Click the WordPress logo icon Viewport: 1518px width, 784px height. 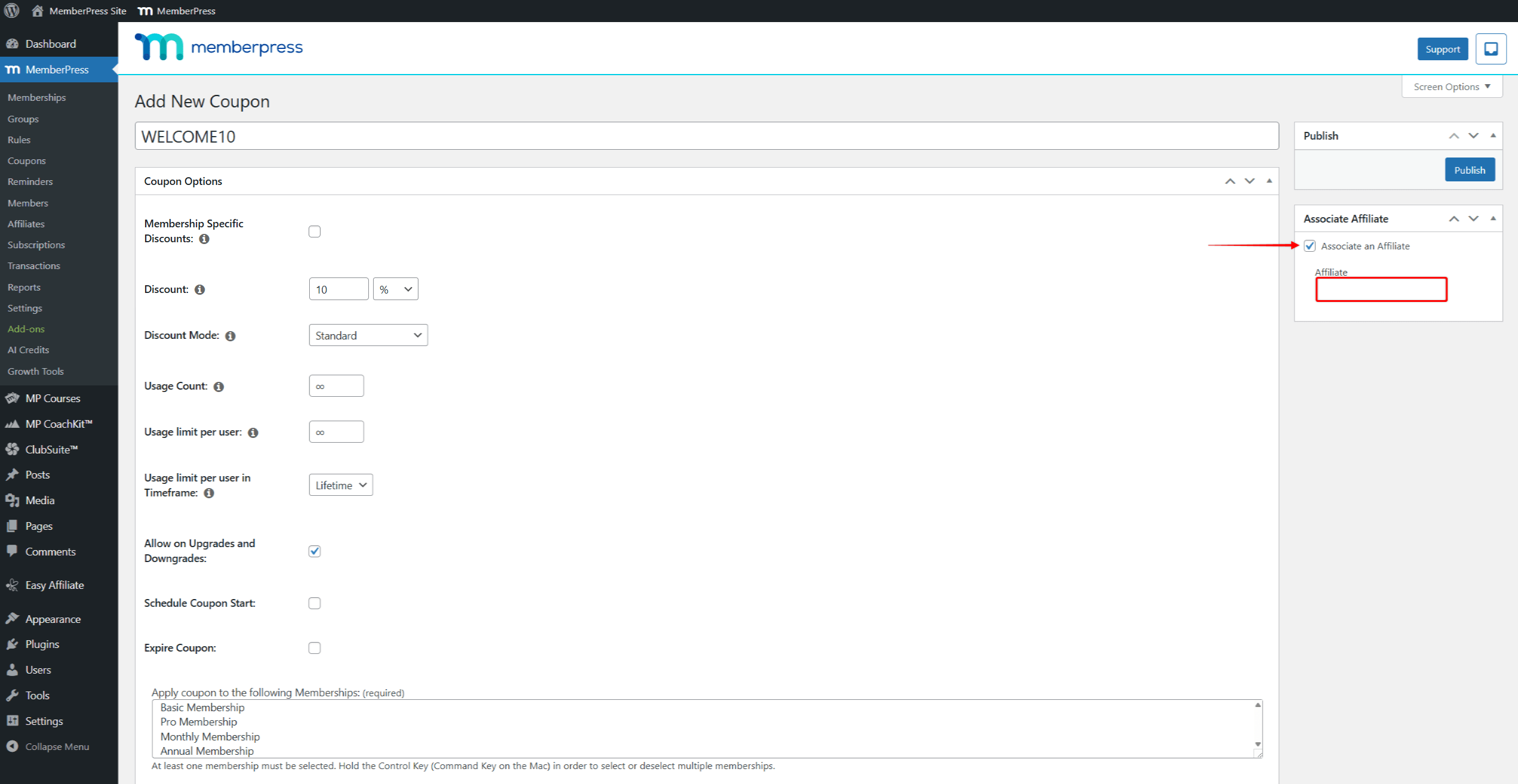click(x=12, y=11)
